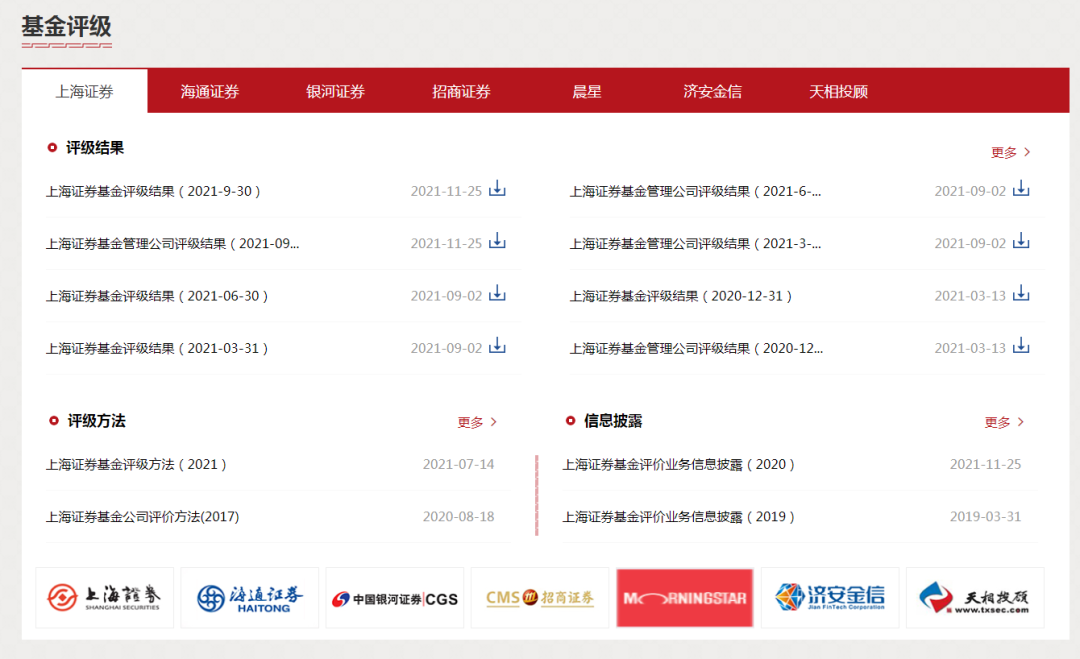Open 更多 for 信息披露 section
Viewport: 1080px width, 659px height.
click(x=1004, y=422)
